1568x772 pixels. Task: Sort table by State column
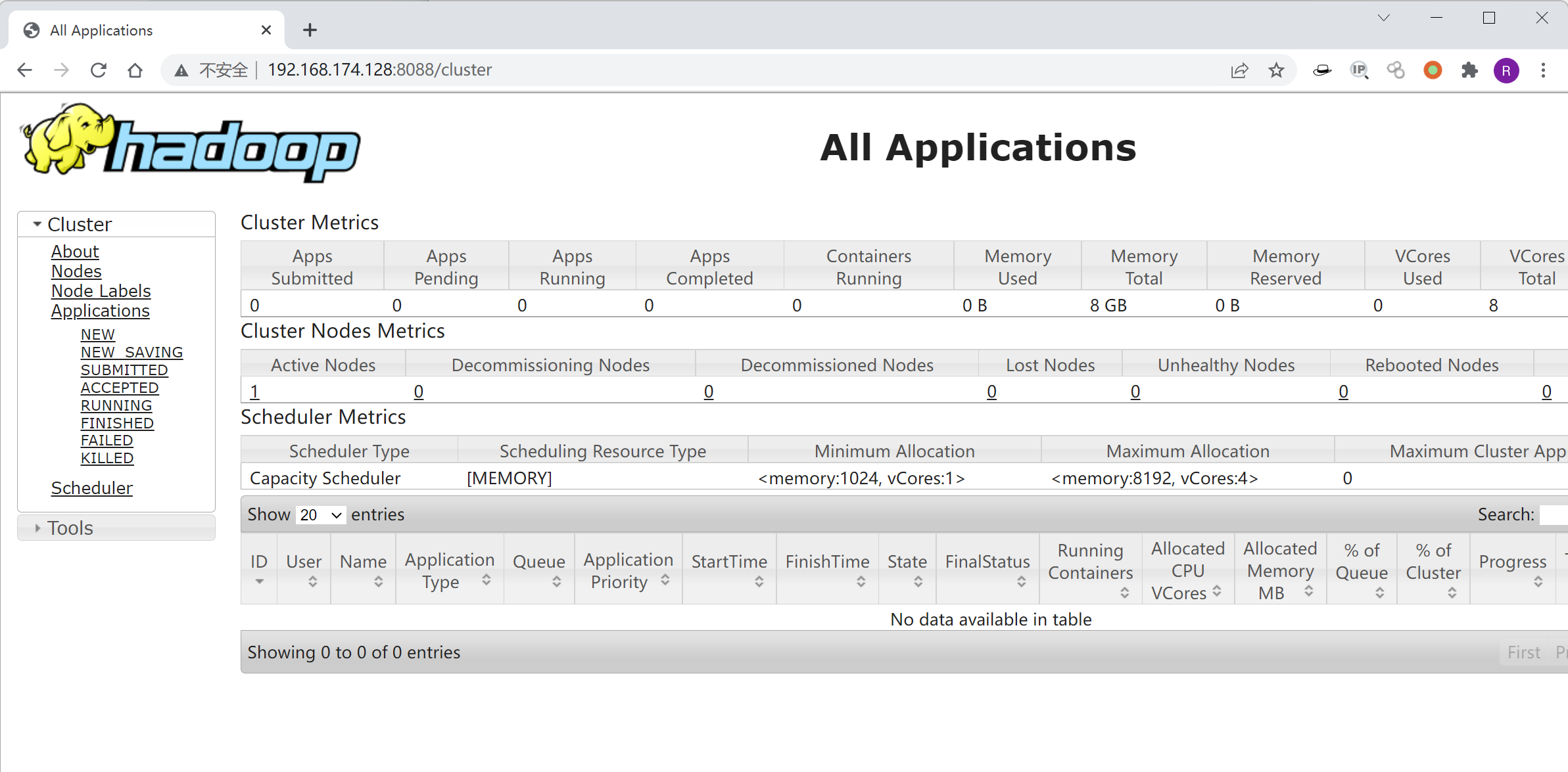[x=907, y=569]
